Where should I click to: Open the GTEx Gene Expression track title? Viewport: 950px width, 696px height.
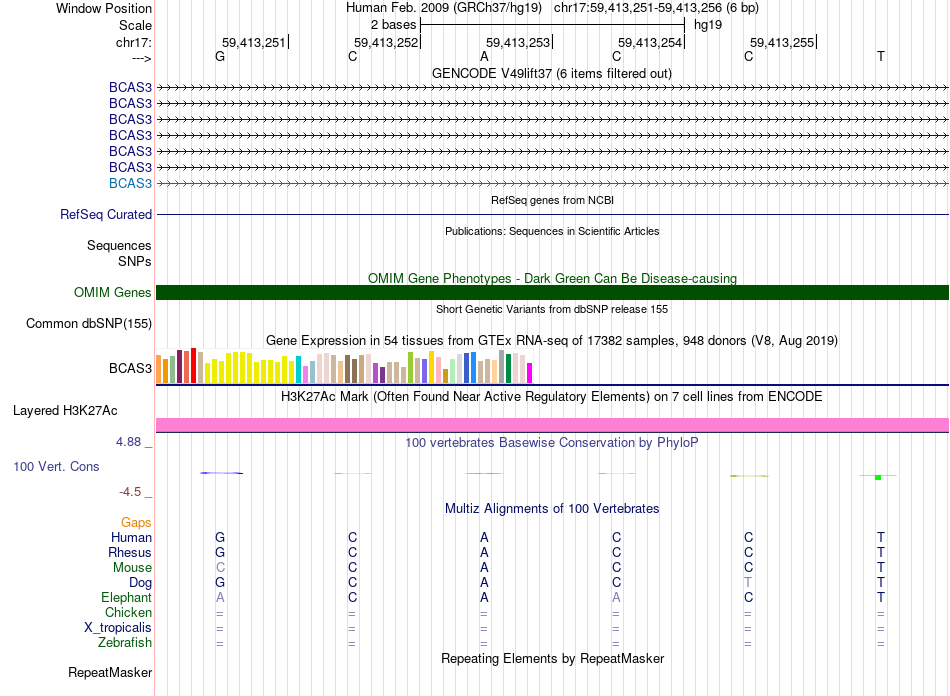552,340
